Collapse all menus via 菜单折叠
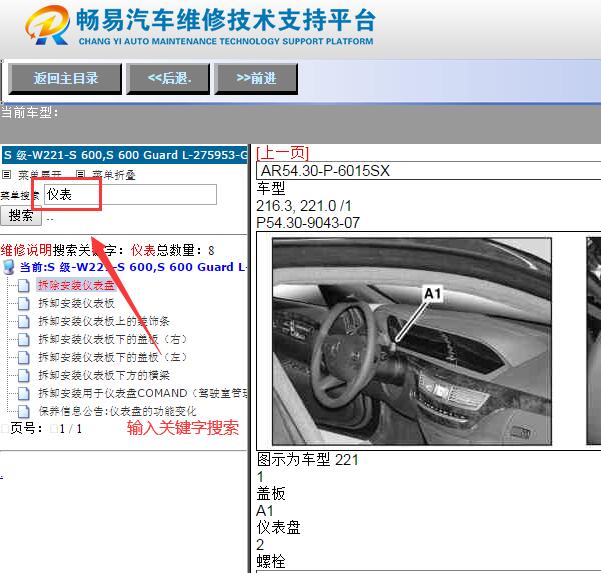The width and height of the screenshot is (601, 573). coord(114,175)
